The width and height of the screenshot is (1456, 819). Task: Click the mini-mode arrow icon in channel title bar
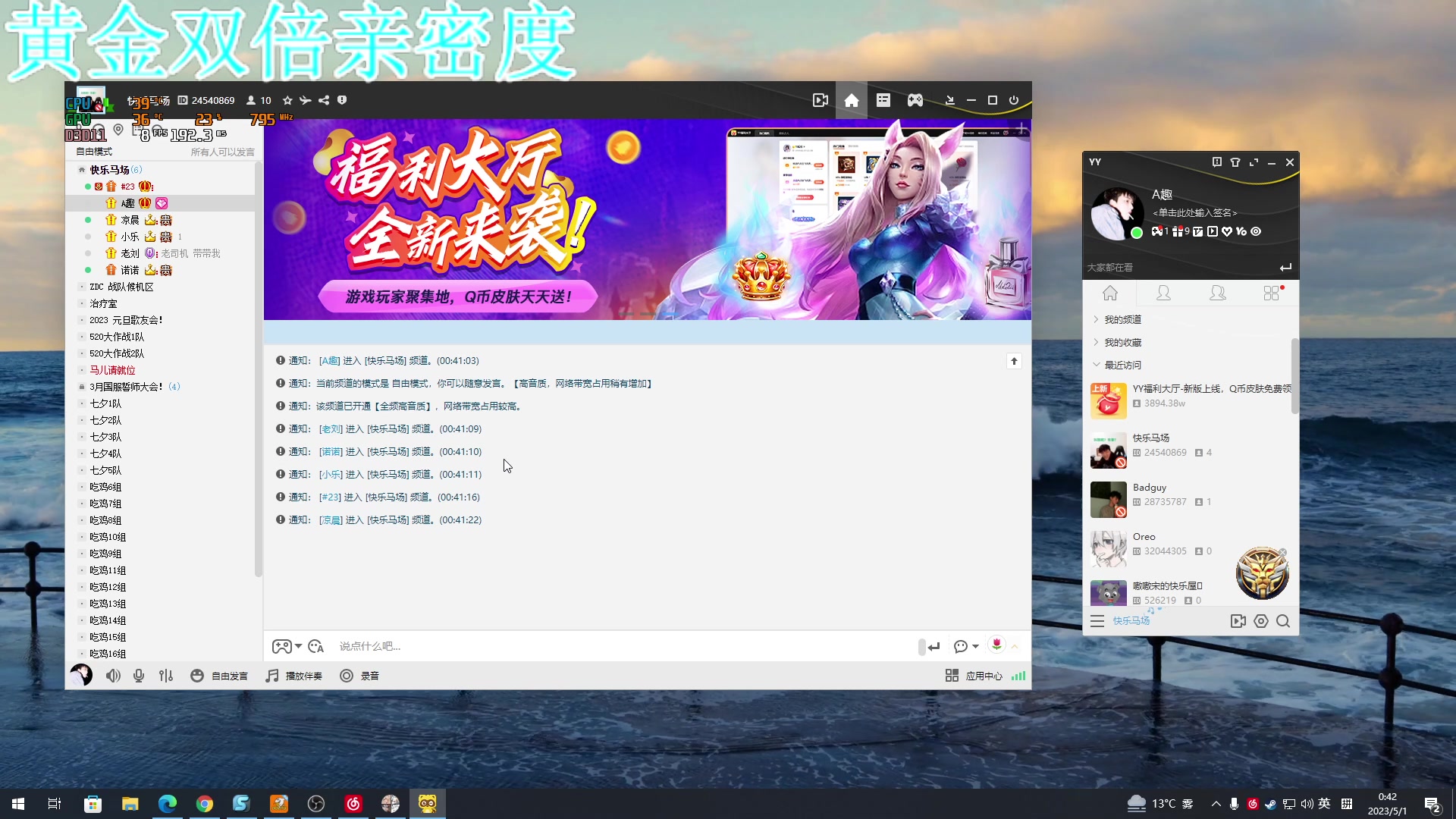[x=949, y=100]
